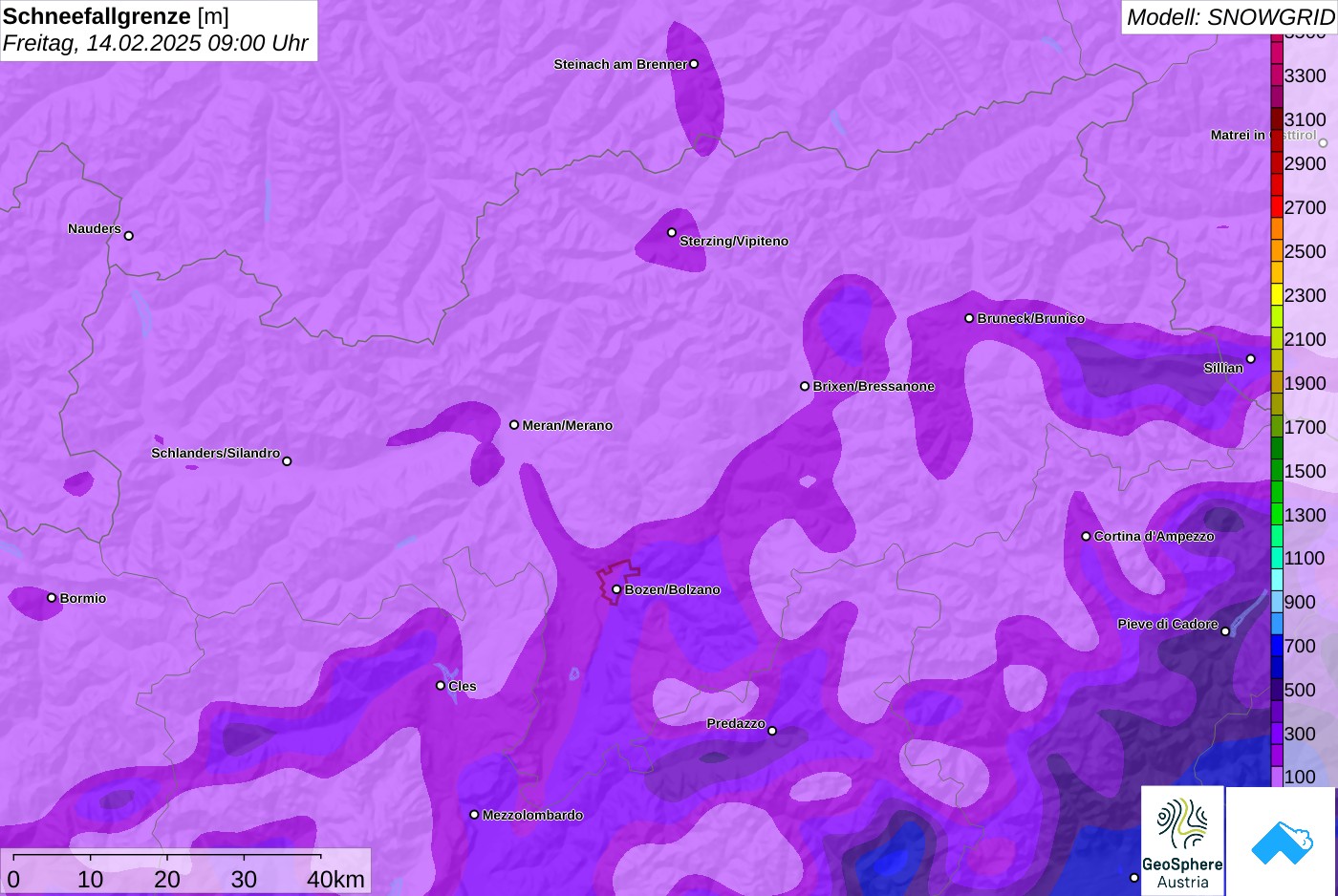
Task: Click the 700 blue legend swatch
Action: pyautogui.click(x=1276, y=646)
